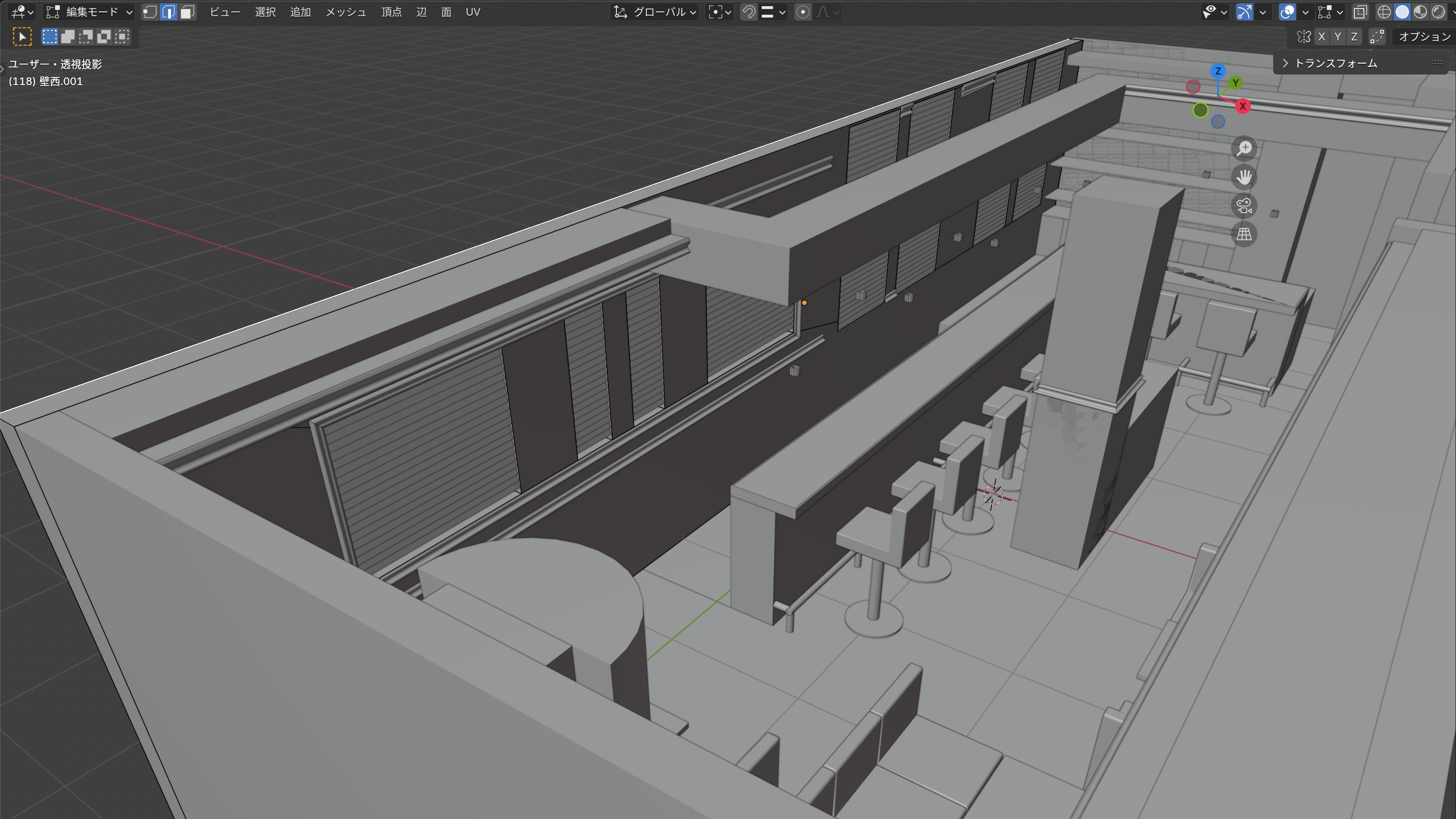Click the Y axis on navigation gizmo

click(x=1236, y=83)
